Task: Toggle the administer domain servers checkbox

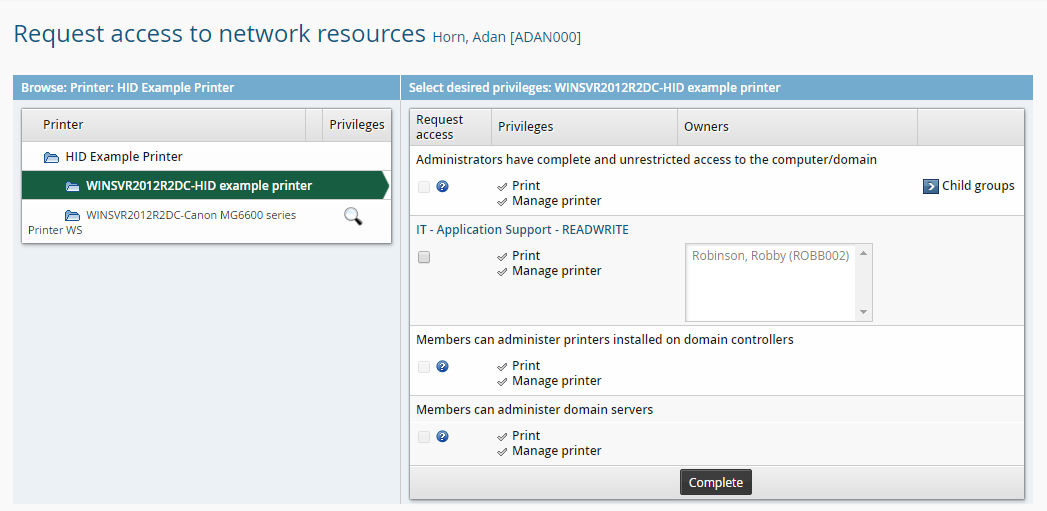Action: 424,437
